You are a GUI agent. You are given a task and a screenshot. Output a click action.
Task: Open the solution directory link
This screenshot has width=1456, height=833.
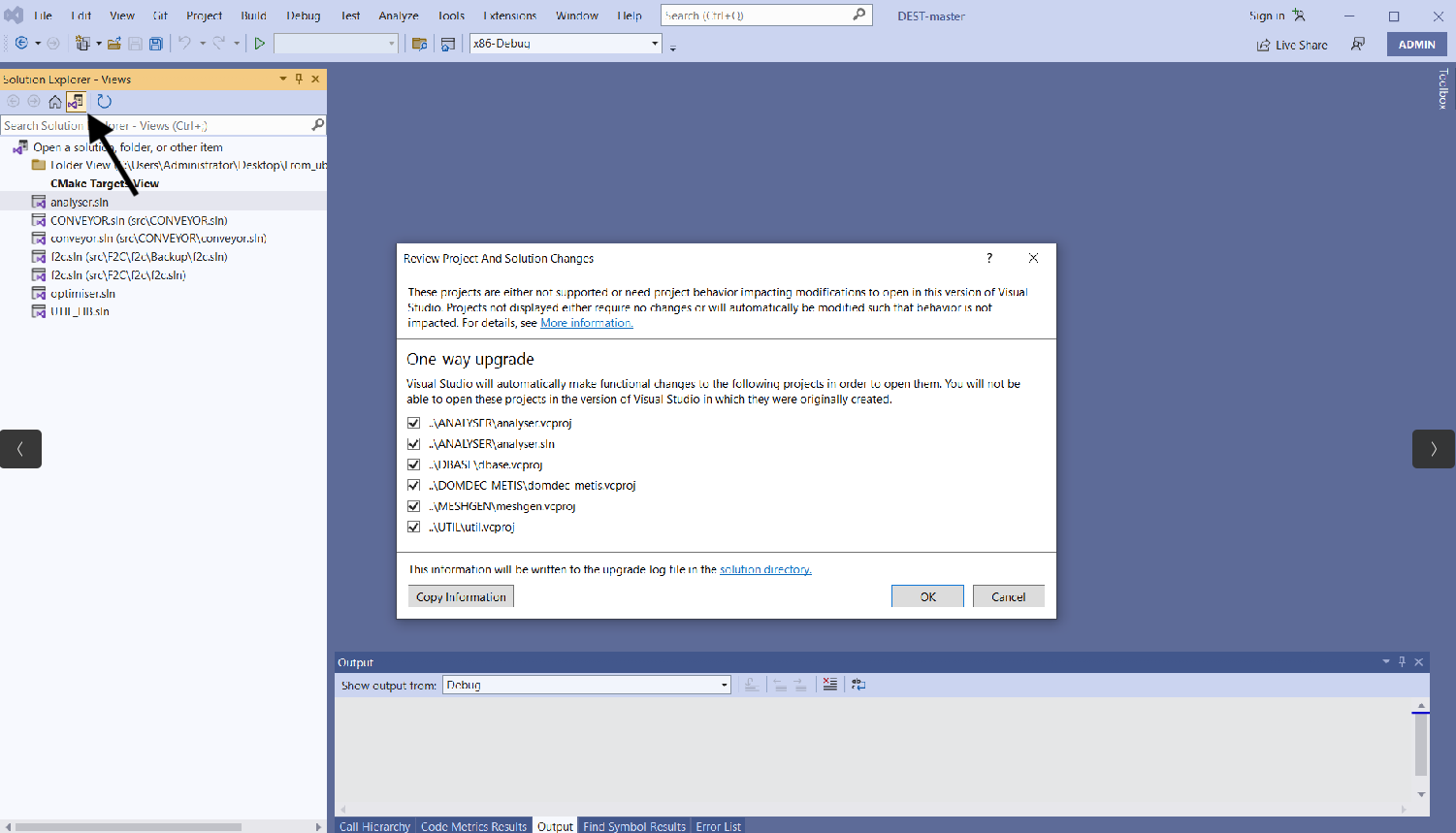point(765,569)
